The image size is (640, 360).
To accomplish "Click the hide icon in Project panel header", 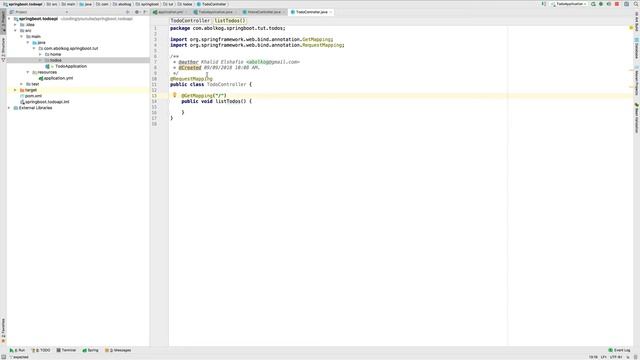I will point(144,12).
